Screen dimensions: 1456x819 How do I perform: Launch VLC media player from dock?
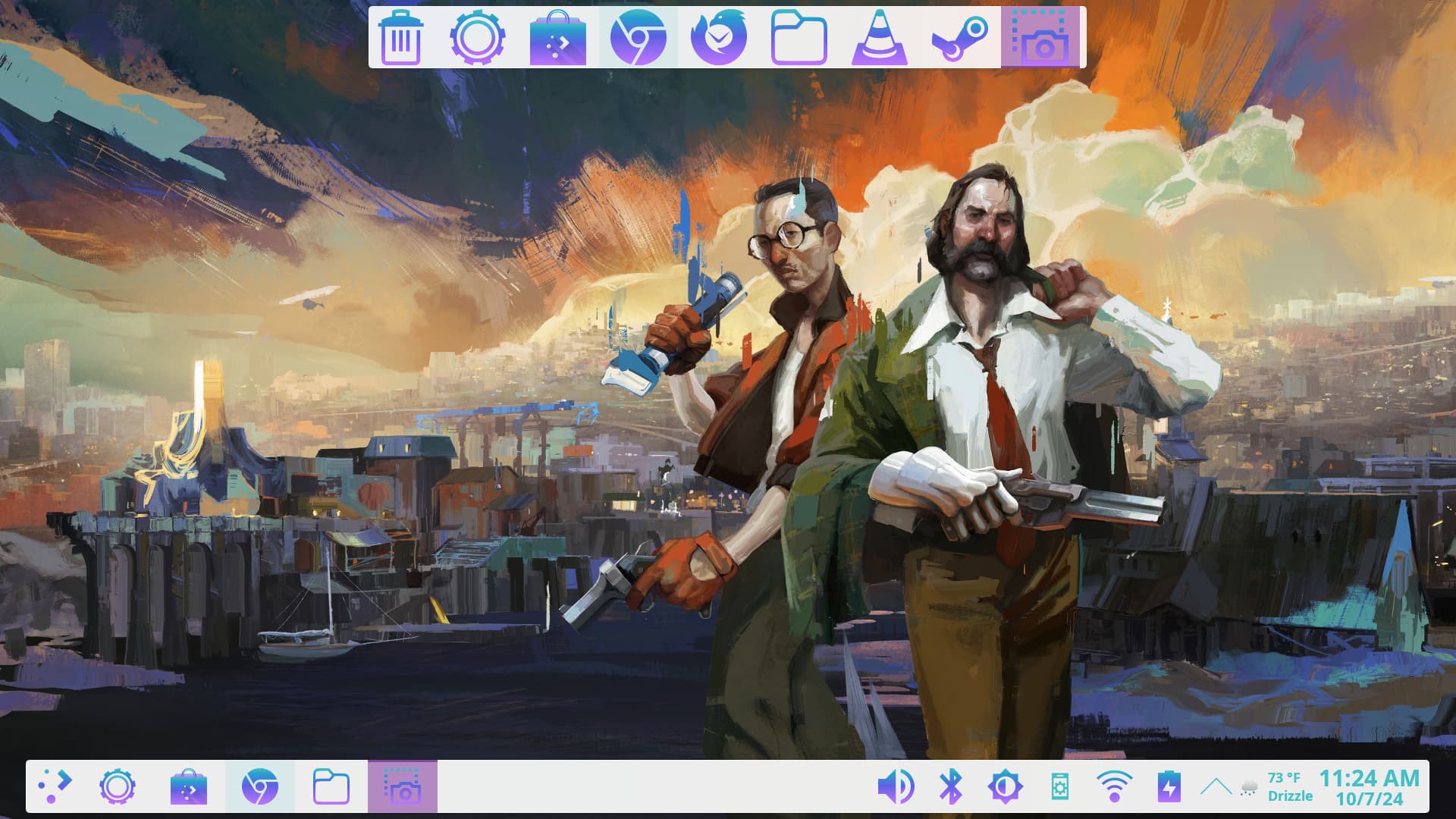click(880, 37)
